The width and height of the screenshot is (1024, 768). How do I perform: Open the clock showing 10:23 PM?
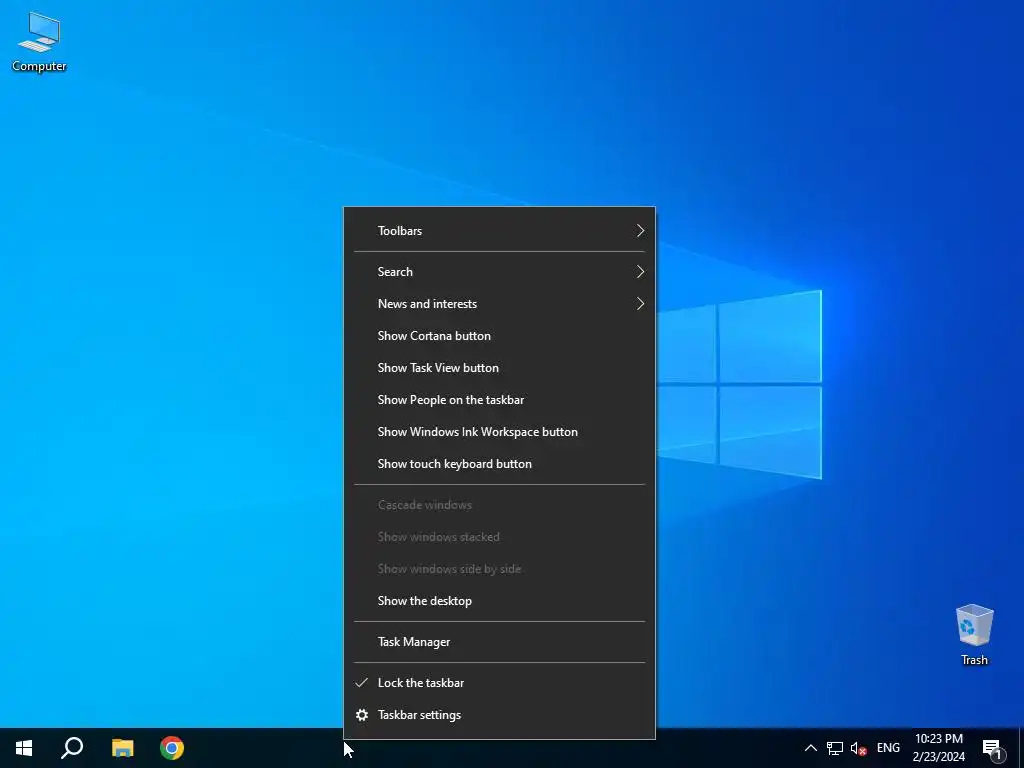pos(938,748)
